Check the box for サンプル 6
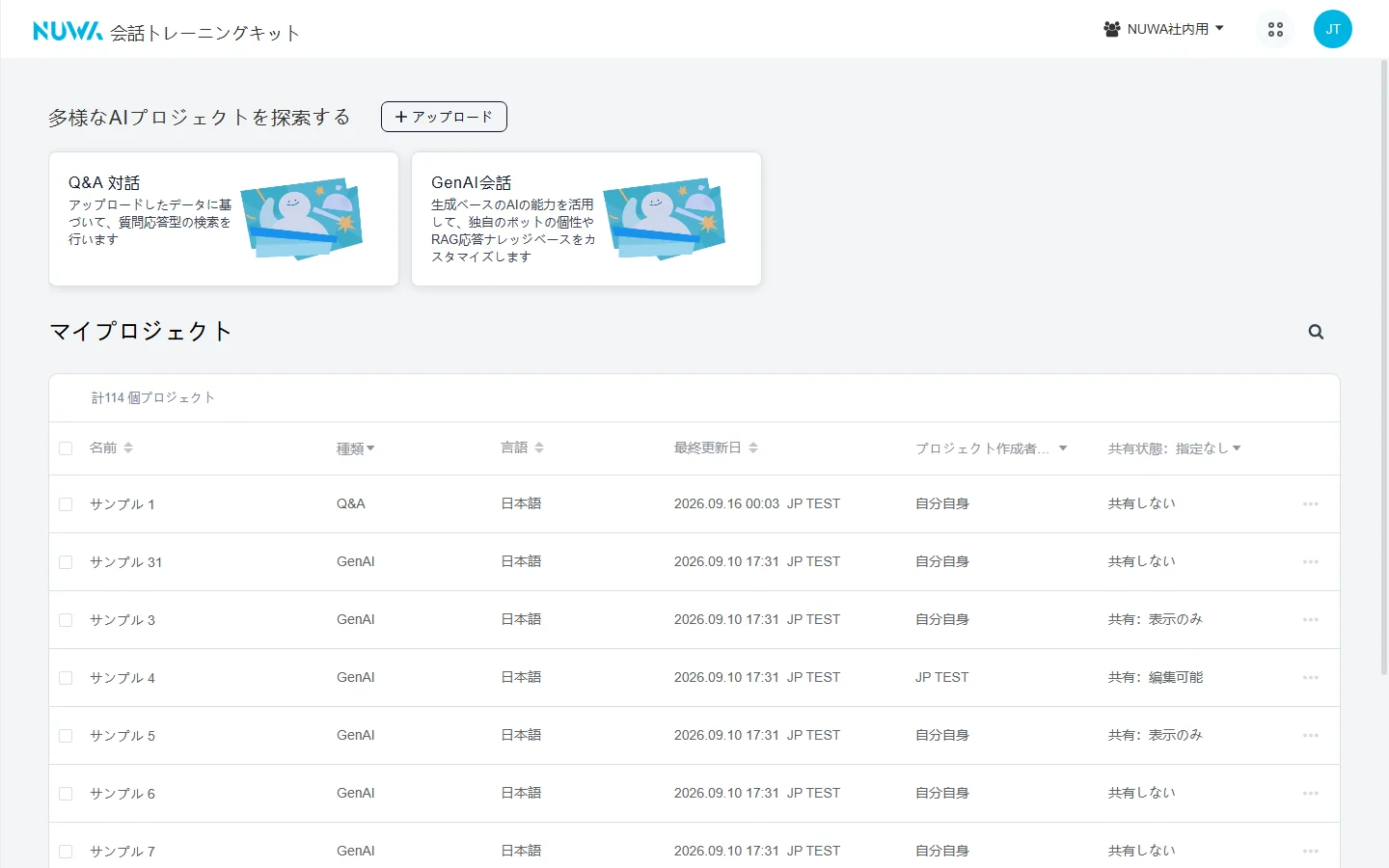 pos(66,794)
